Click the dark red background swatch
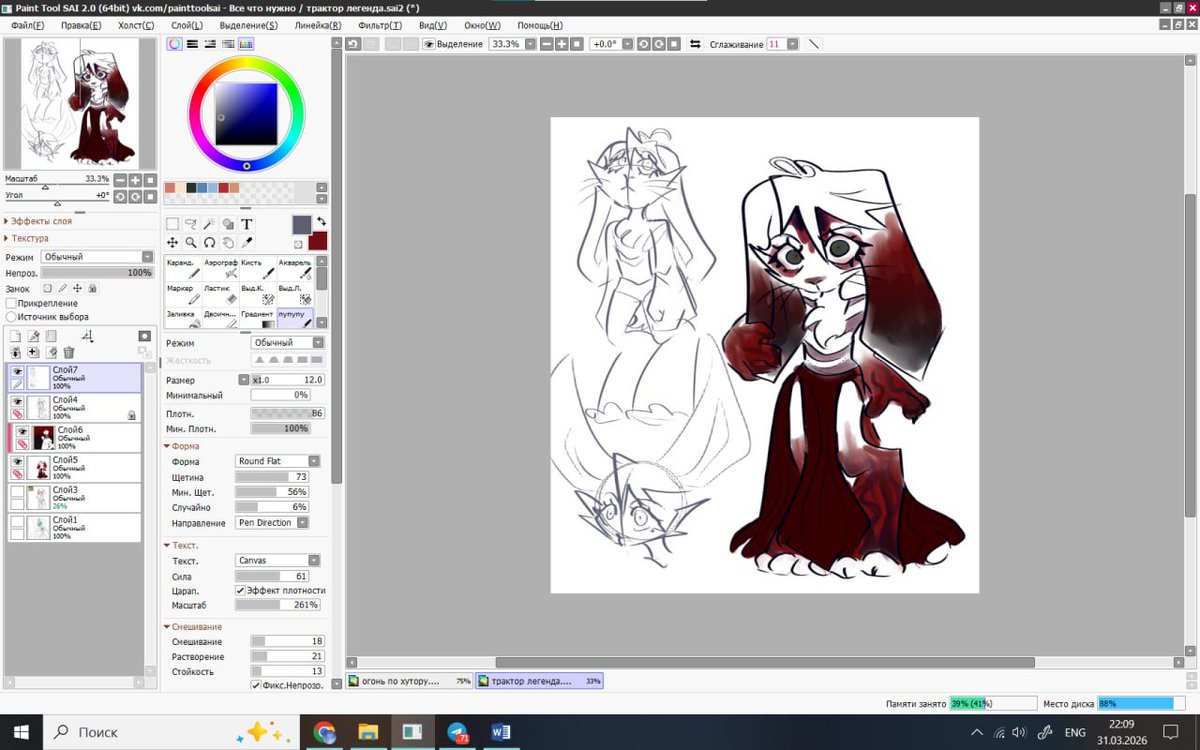Image resolution: width=1200 pixels, height=750 pixels. [318, 242]
